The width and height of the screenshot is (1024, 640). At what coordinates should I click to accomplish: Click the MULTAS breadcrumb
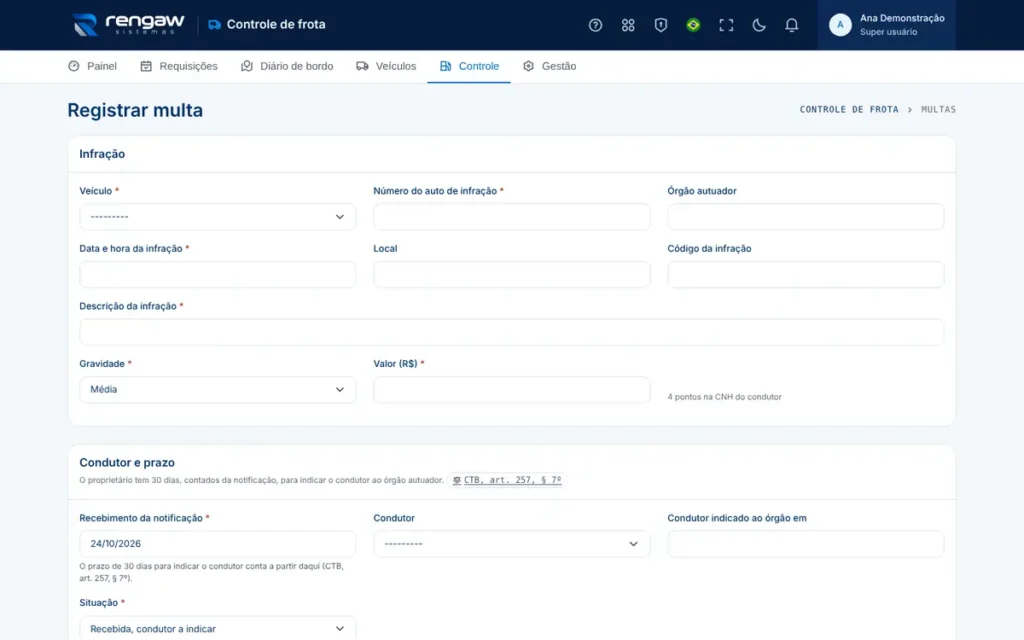tap(938, 110)
